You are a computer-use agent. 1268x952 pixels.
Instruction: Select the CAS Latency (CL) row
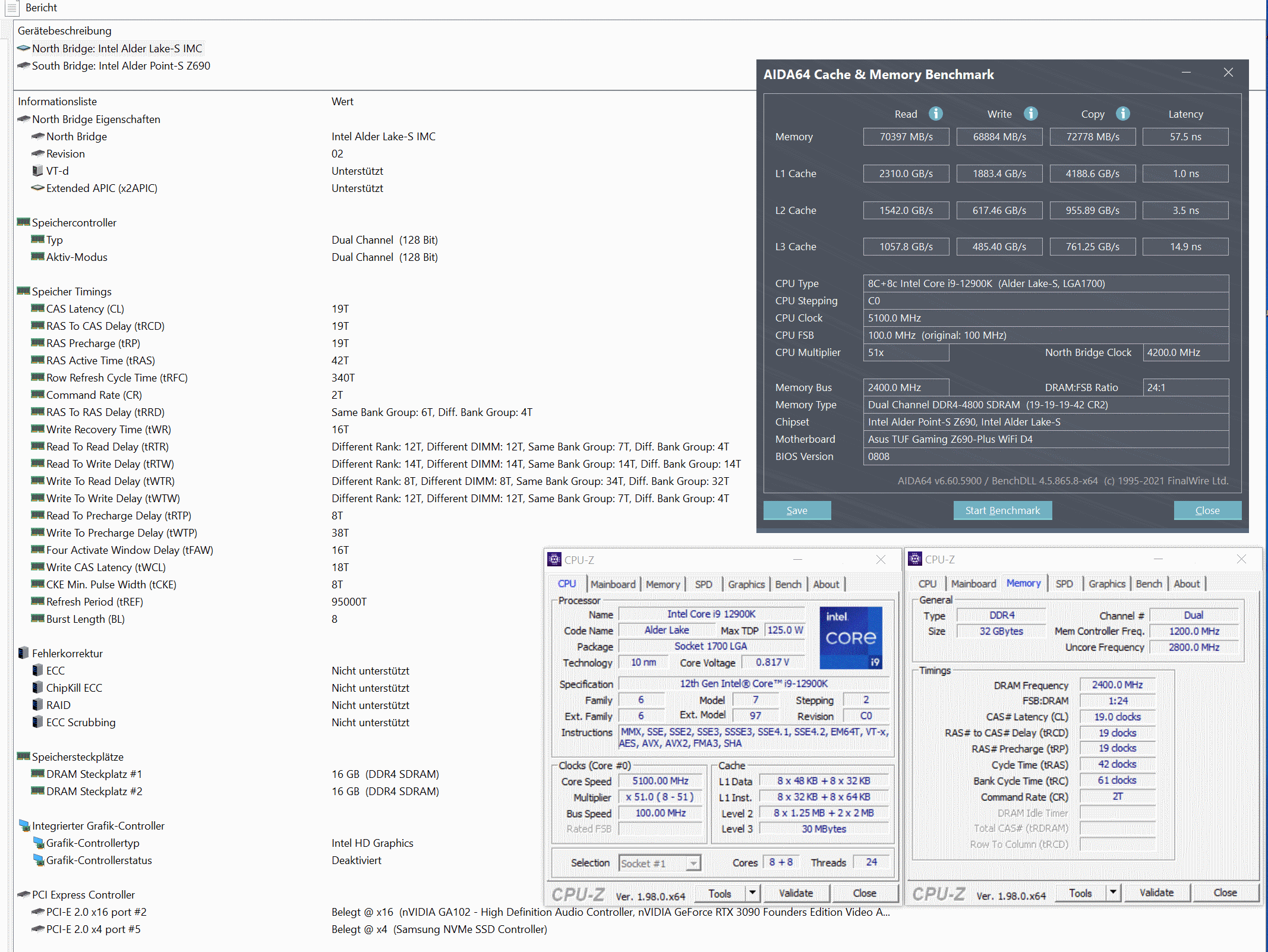(x=85, y=308)
